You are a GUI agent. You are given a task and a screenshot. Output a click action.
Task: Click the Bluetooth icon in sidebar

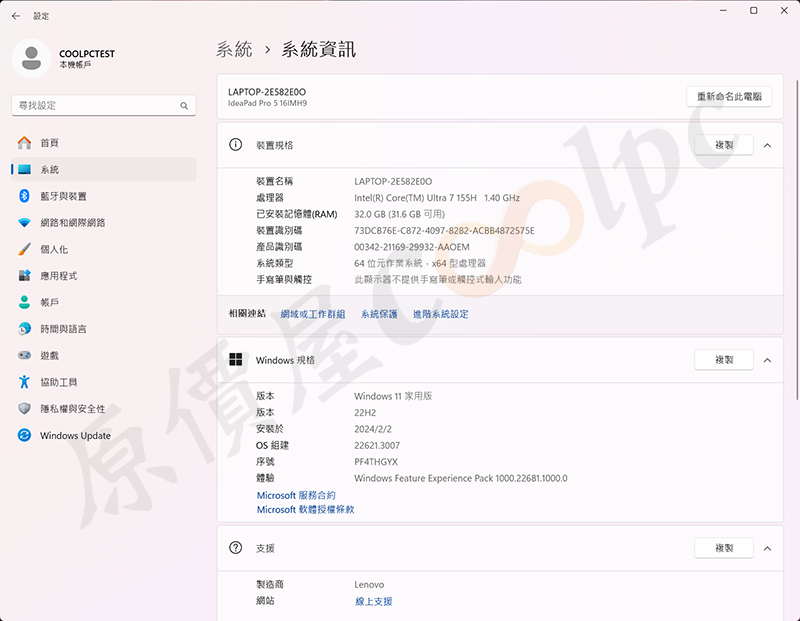pyautogui.click(x=24, y=196)
